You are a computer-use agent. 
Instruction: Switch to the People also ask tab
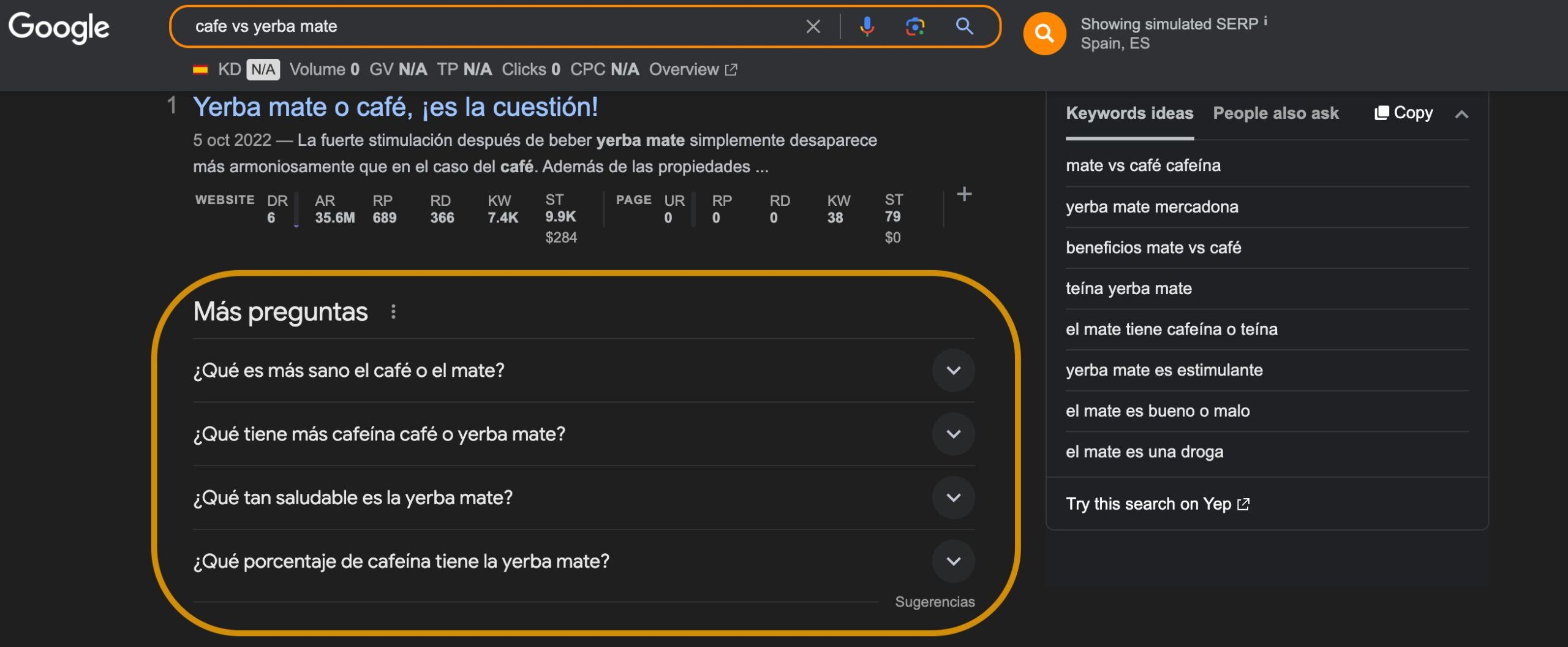(1276, 113)
